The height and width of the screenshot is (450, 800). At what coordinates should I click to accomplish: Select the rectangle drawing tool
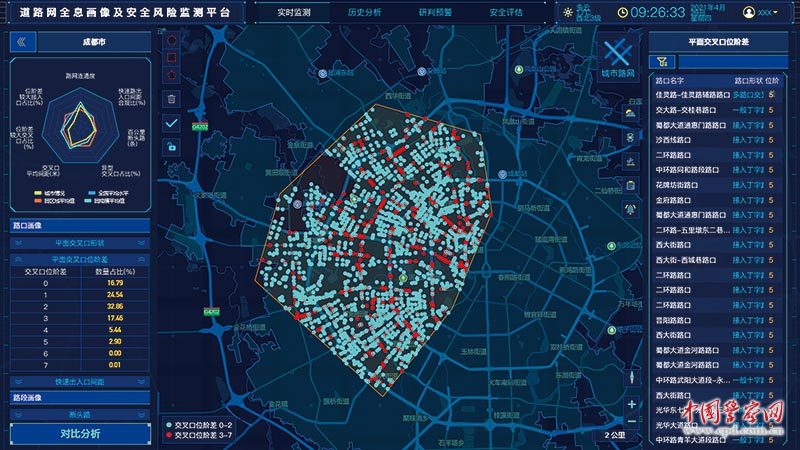point(172,57)
